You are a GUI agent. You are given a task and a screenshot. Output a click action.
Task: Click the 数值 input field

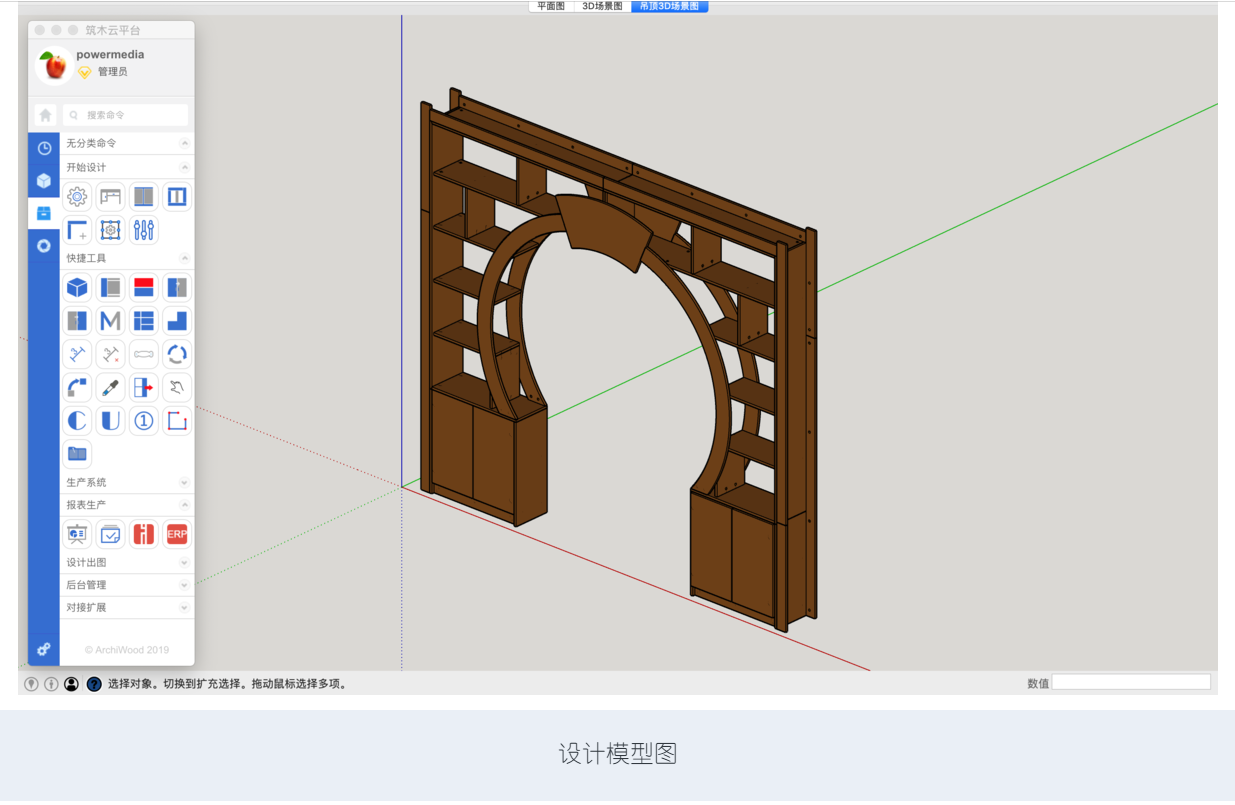1130,683
